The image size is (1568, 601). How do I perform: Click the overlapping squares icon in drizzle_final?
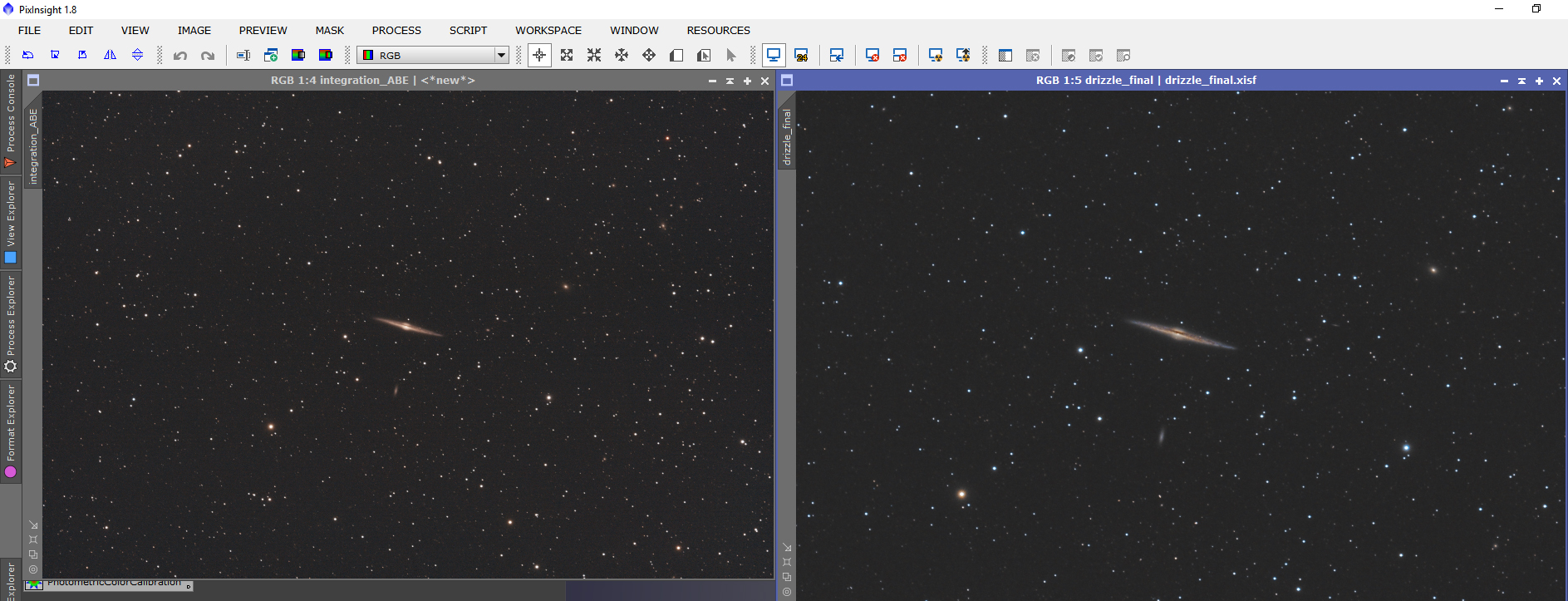tap(787, 577)
